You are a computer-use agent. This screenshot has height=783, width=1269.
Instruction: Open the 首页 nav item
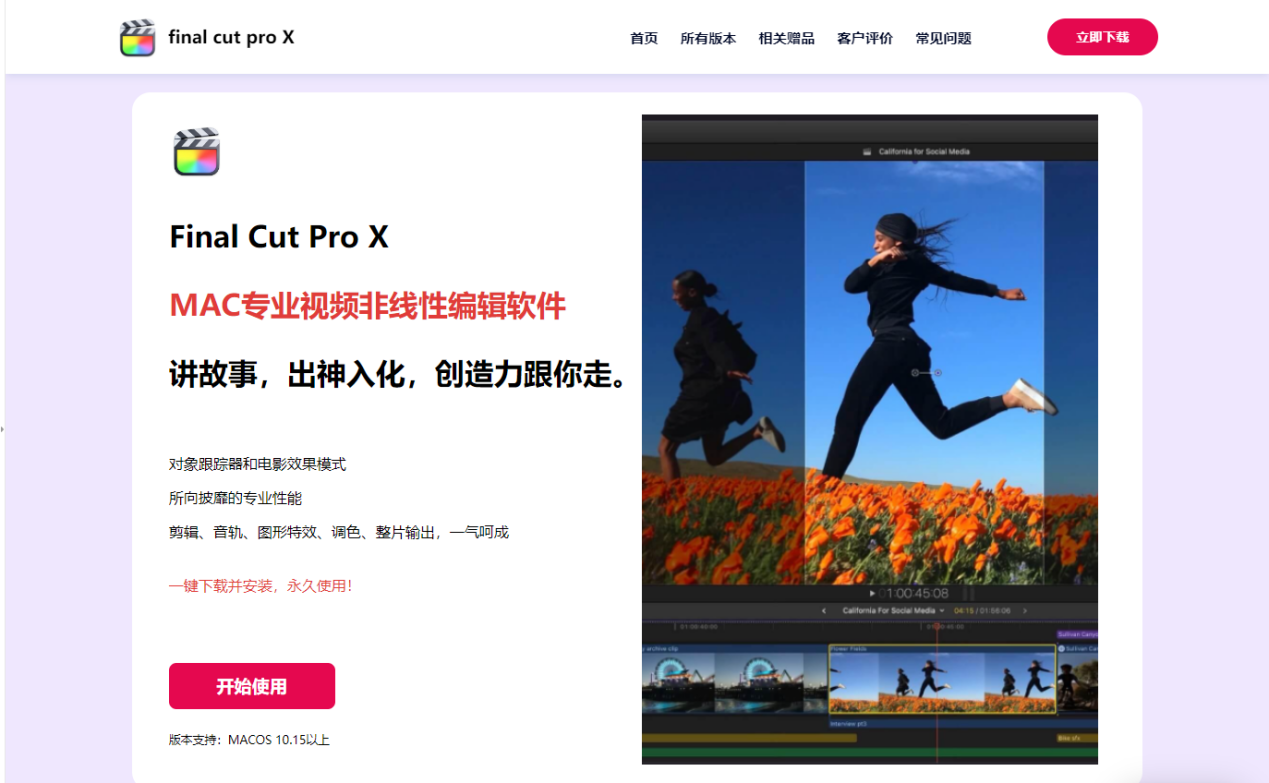point(644,38)
